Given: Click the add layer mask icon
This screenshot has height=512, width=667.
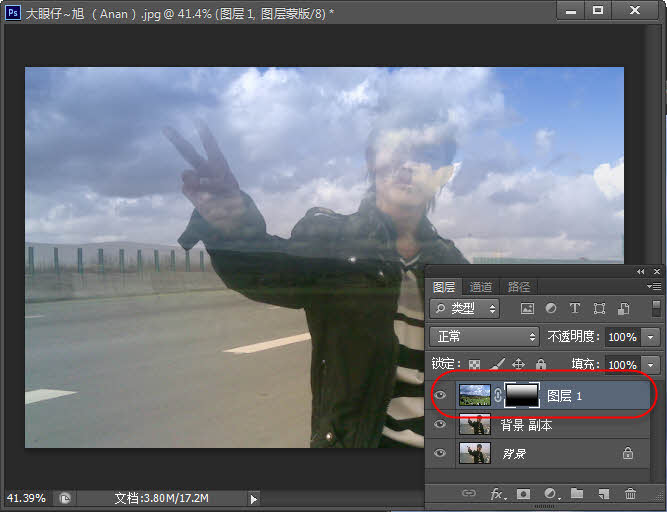Looking at the screenshot, I should click(x=524, y=494).
